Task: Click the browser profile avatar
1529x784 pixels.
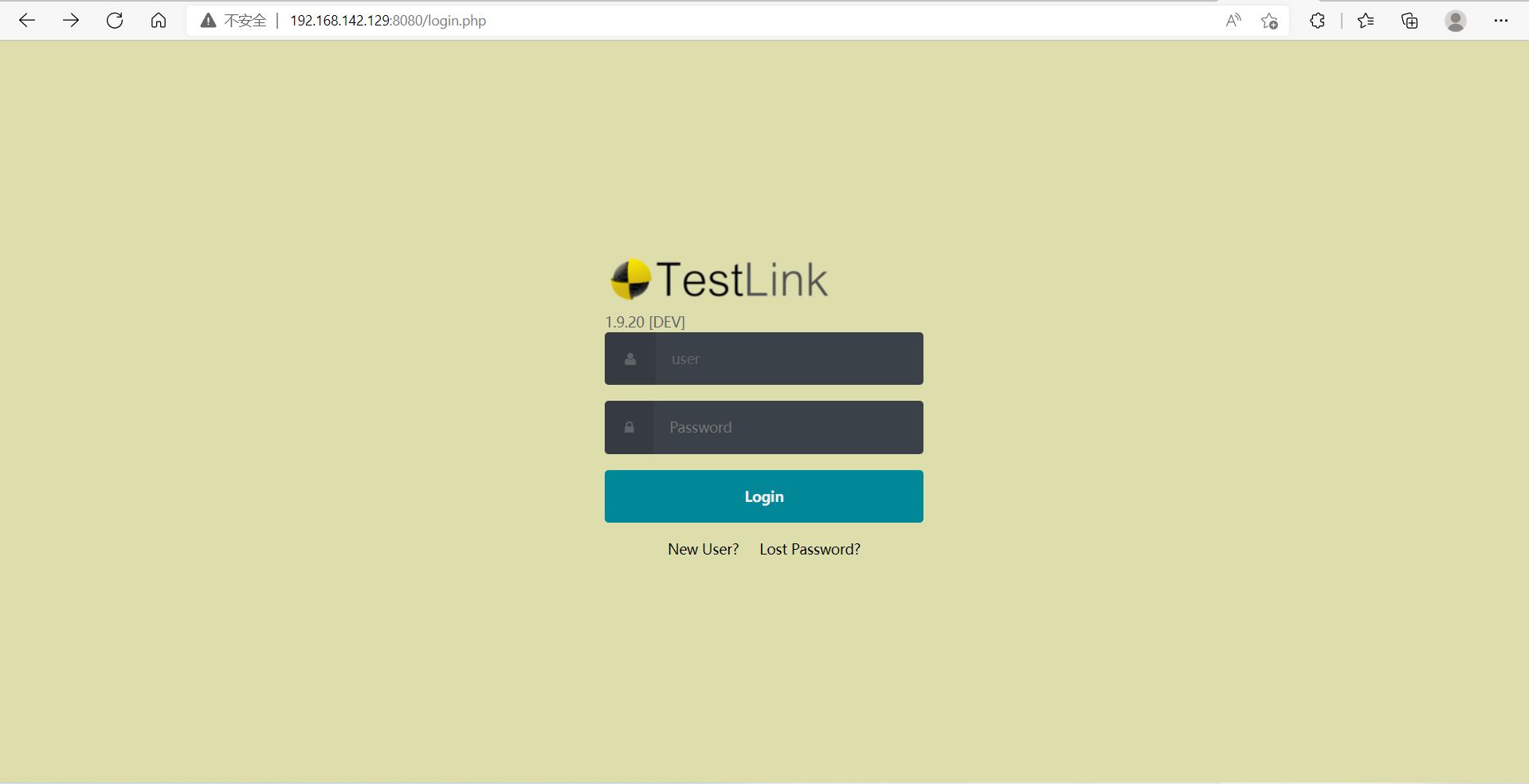Action: click(1456, 21)
